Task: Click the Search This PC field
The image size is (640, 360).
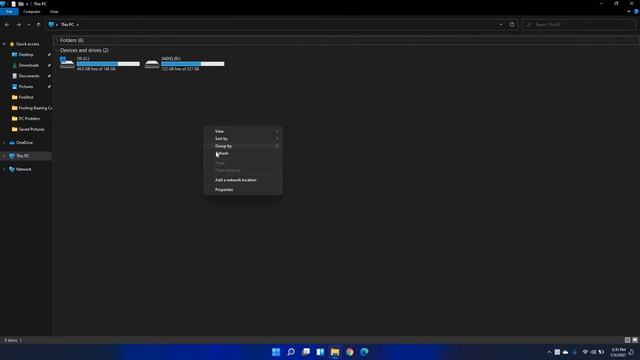Action: [x=579, y=24]
